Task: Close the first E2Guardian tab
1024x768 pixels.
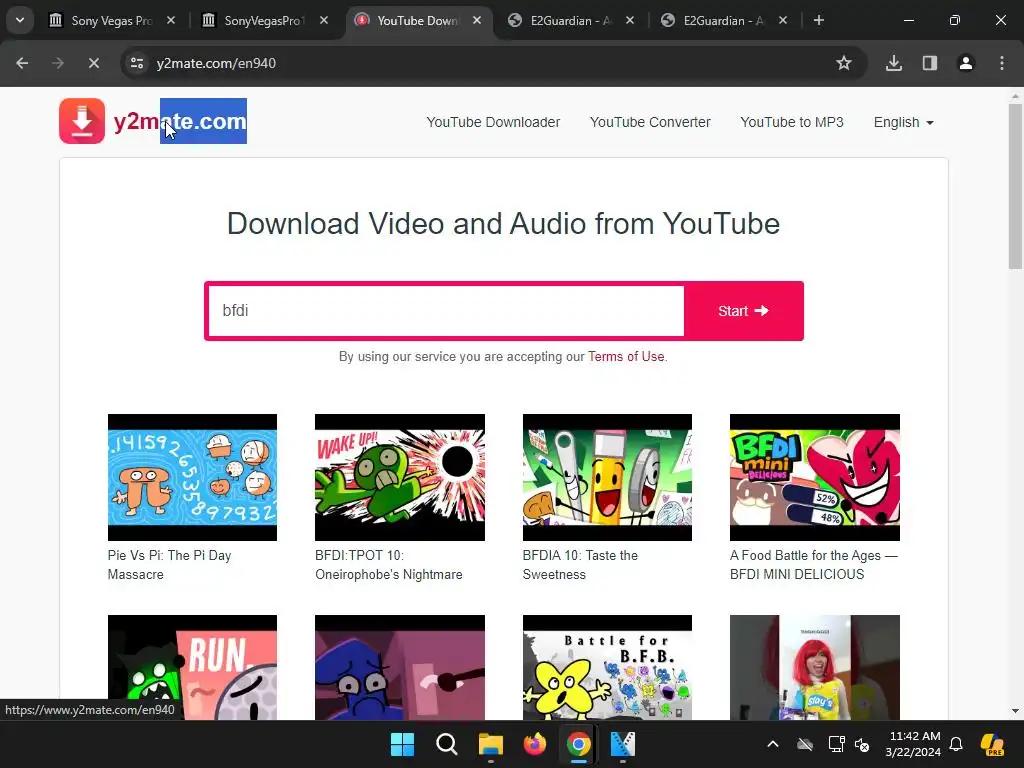Action: click(x=630, y=20)
